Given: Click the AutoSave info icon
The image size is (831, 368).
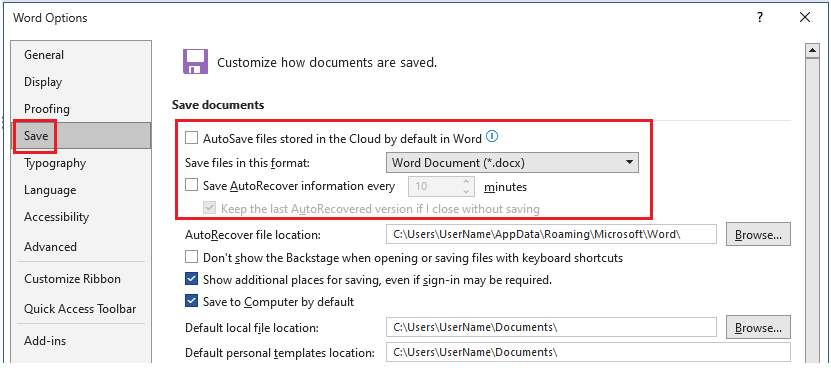Looking at the screenshot, I should [493, 137].
